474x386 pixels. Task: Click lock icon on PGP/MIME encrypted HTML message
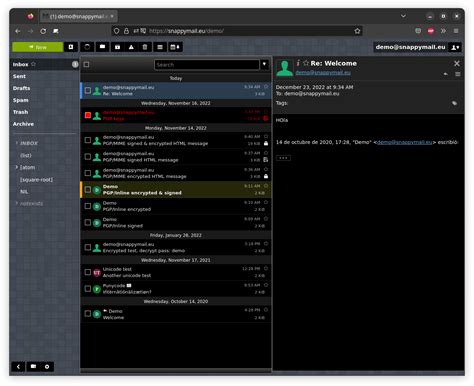(266, 176)
